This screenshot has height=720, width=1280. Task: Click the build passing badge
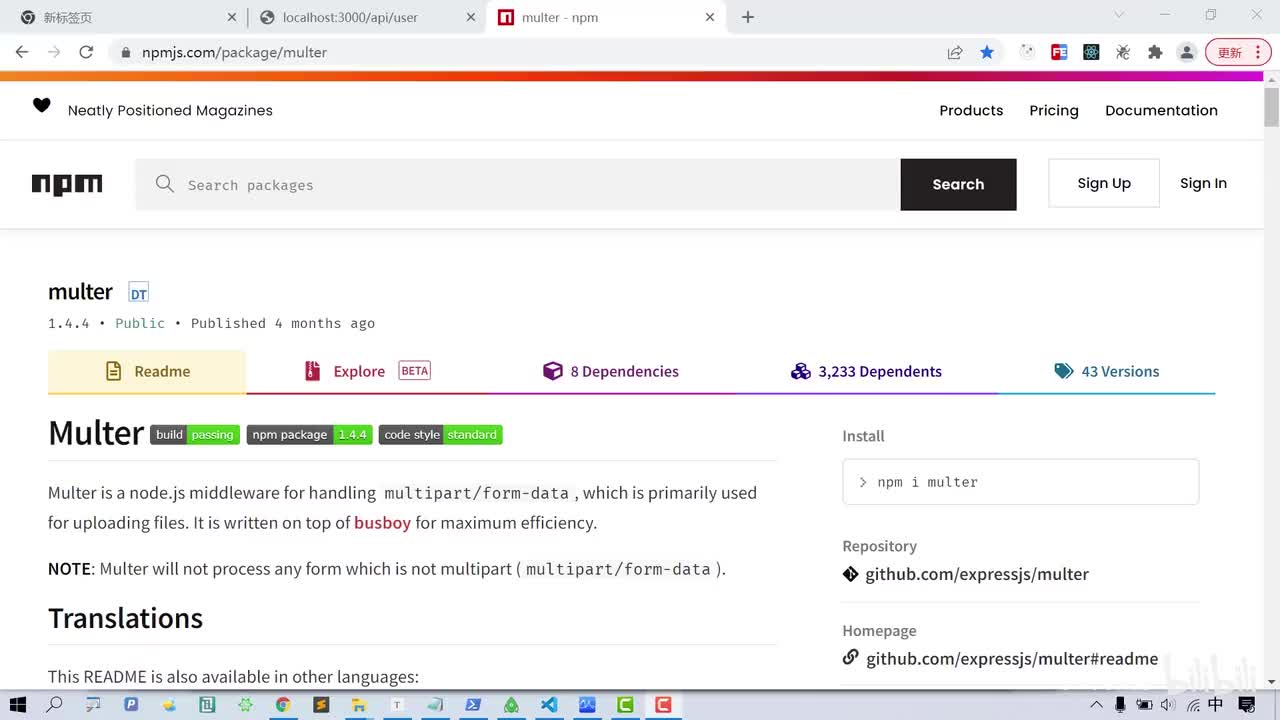tap(195, 434)
